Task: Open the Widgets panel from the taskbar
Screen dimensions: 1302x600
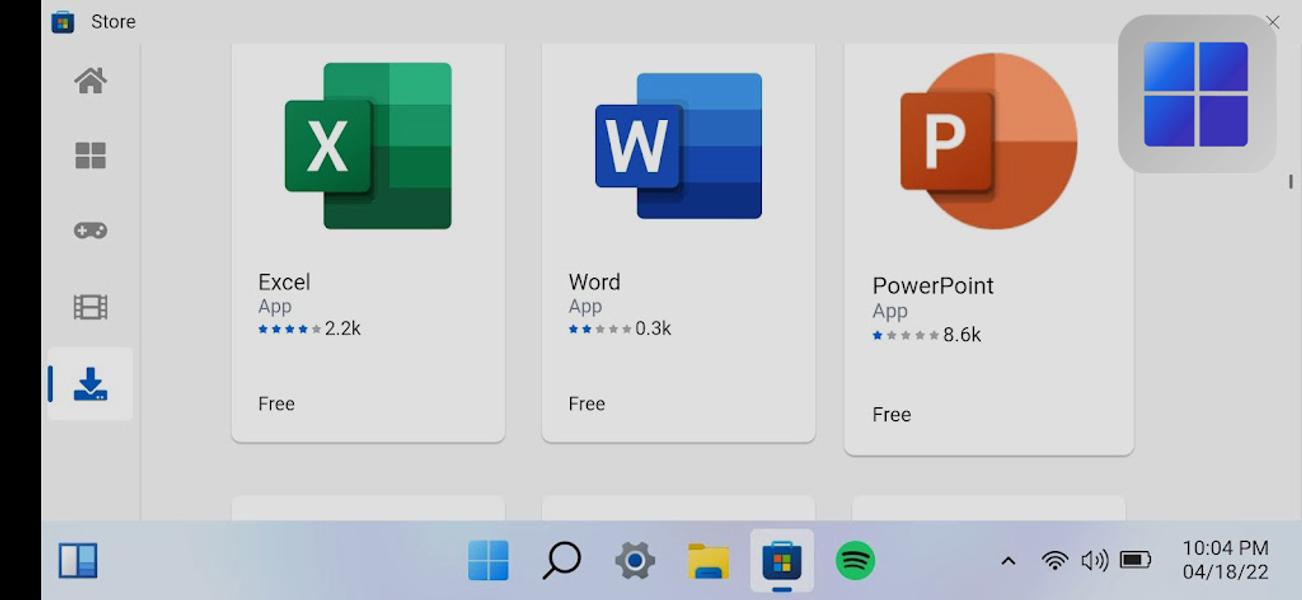Action: (78, 561)
